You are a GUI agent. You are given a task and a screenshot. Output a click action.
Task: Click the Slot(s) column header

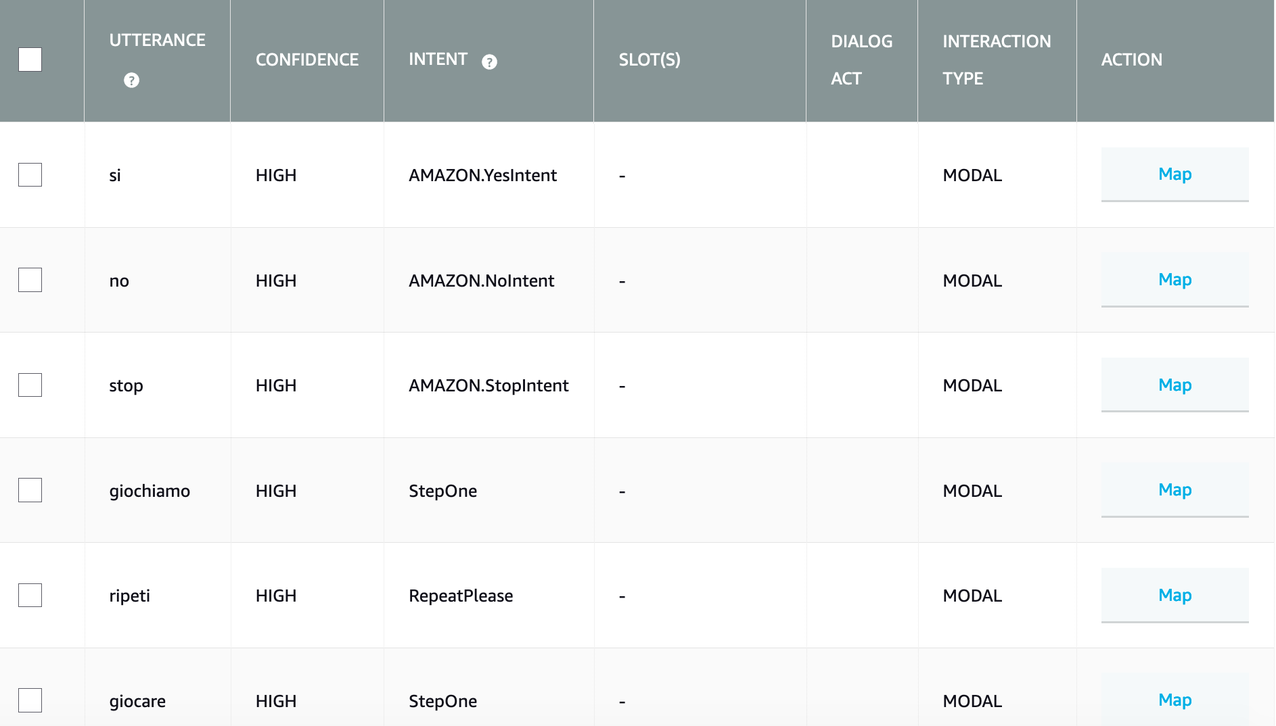click(x=650, y=60)
